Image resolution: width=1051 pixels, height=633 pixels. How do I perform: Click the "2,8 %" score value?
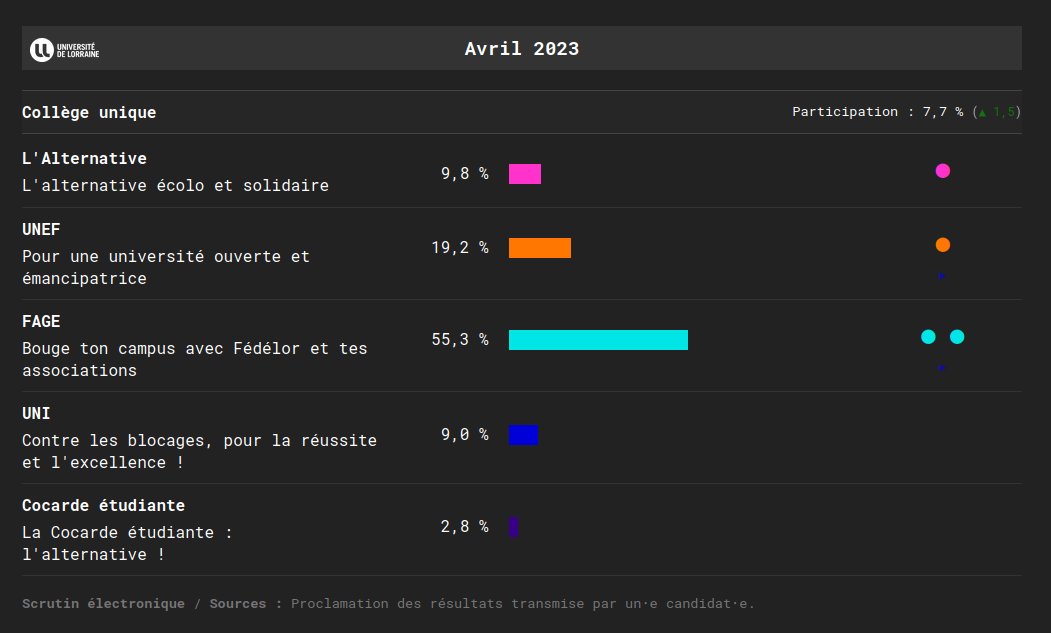[x=465, y=526]
